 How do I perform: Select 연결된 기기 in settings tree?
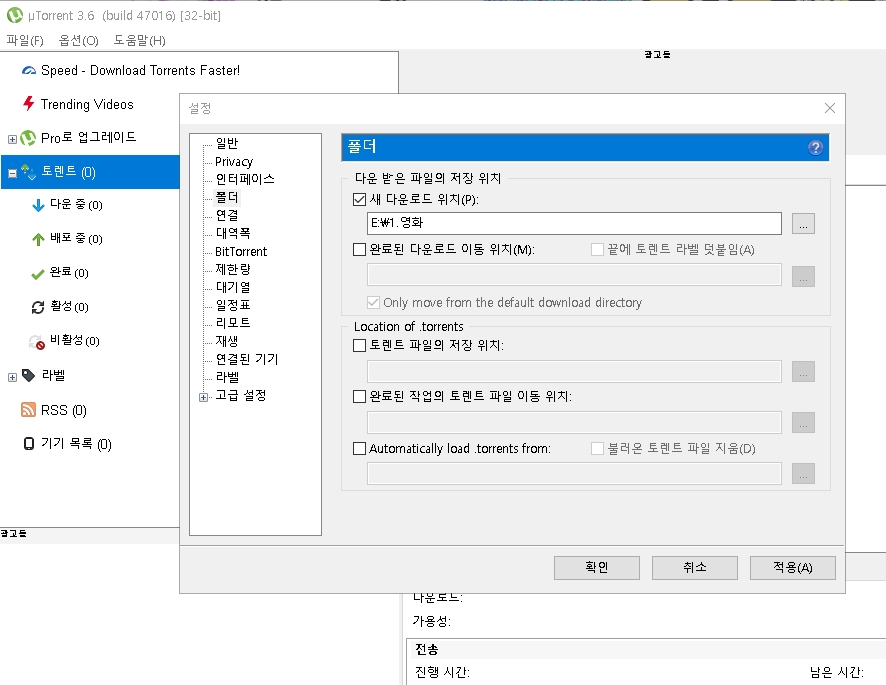(x=247, y=359)
